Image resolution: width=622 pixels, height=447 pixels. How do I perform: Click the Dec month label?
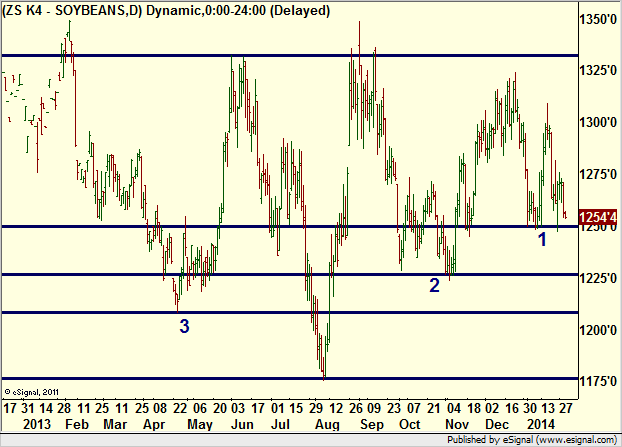tap(497, 424)
